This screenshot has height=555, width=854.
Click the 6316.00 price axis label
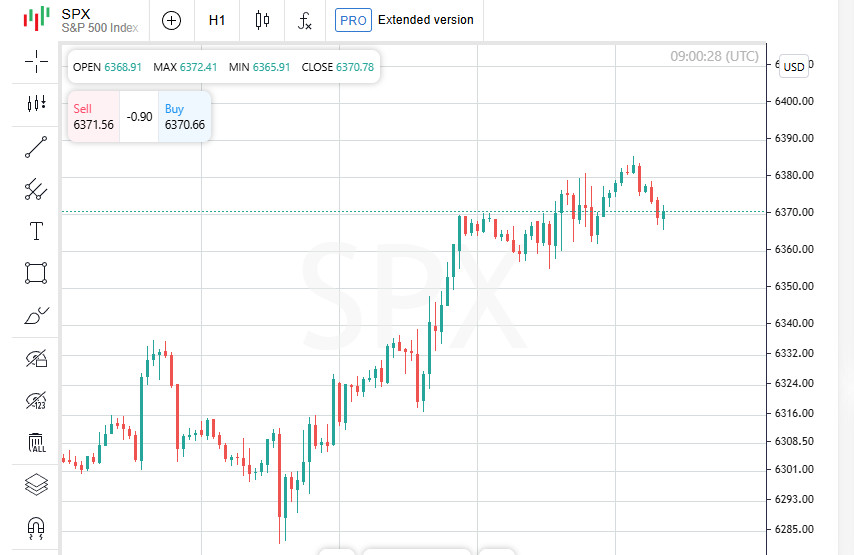pos(794,413)
